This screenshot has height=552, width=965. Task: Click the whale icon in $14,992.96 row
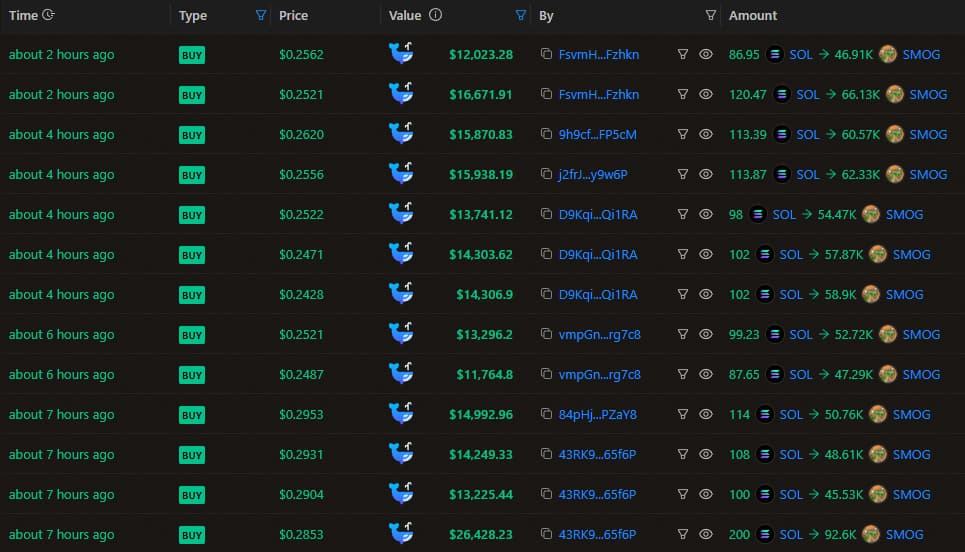point(401,413)
